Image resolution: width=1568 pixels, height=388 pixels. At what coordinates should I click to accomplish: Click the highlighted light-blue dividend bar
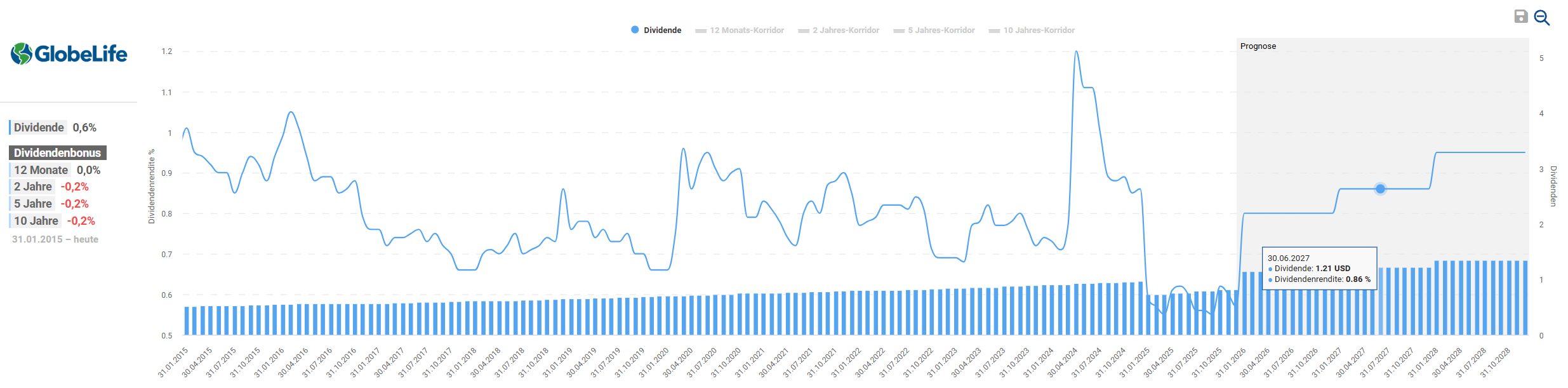[x=1380, y=311]
